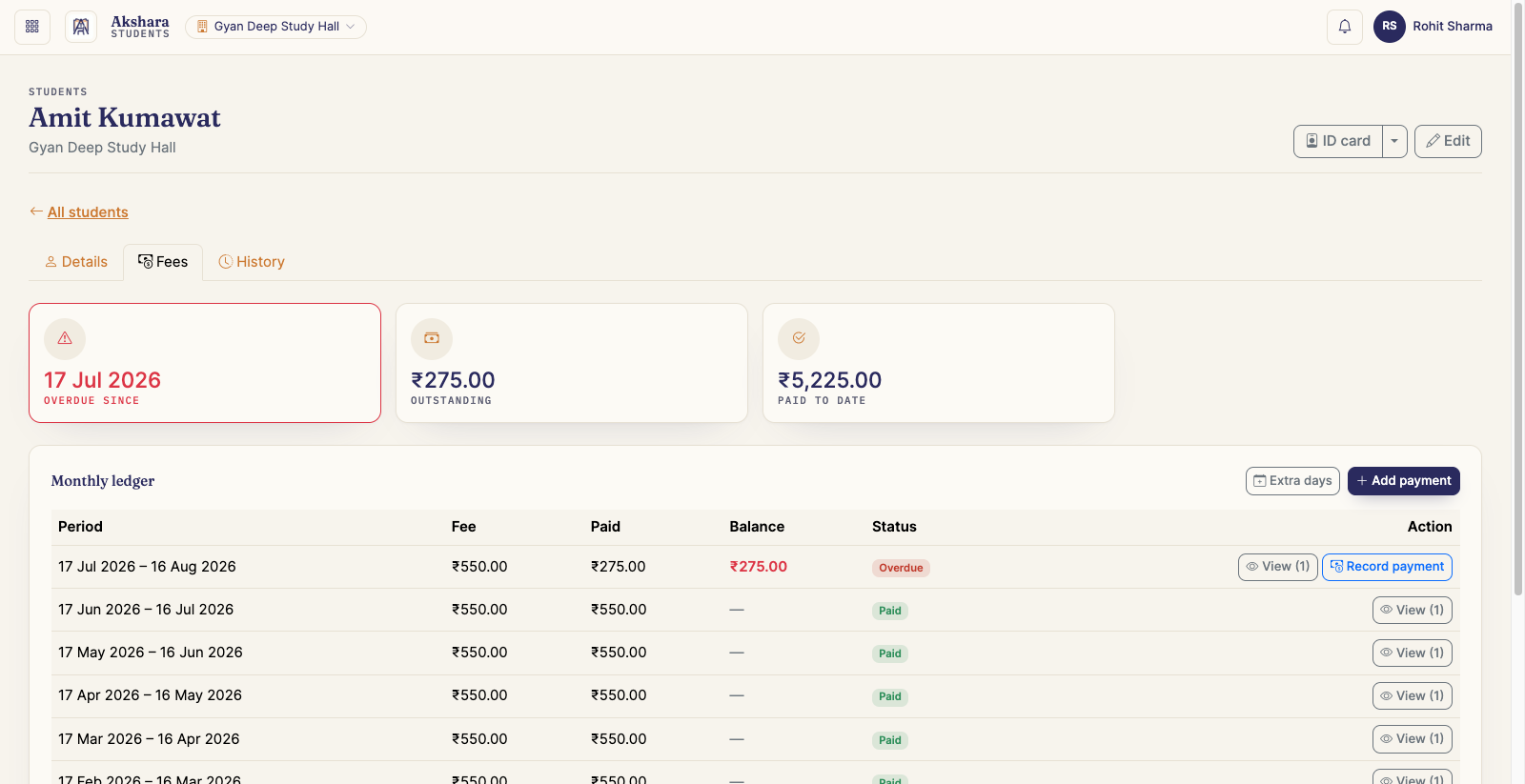This screenshot has width=1525, height=784.
Task: Click the Overdue status badge
Action: 901,568
